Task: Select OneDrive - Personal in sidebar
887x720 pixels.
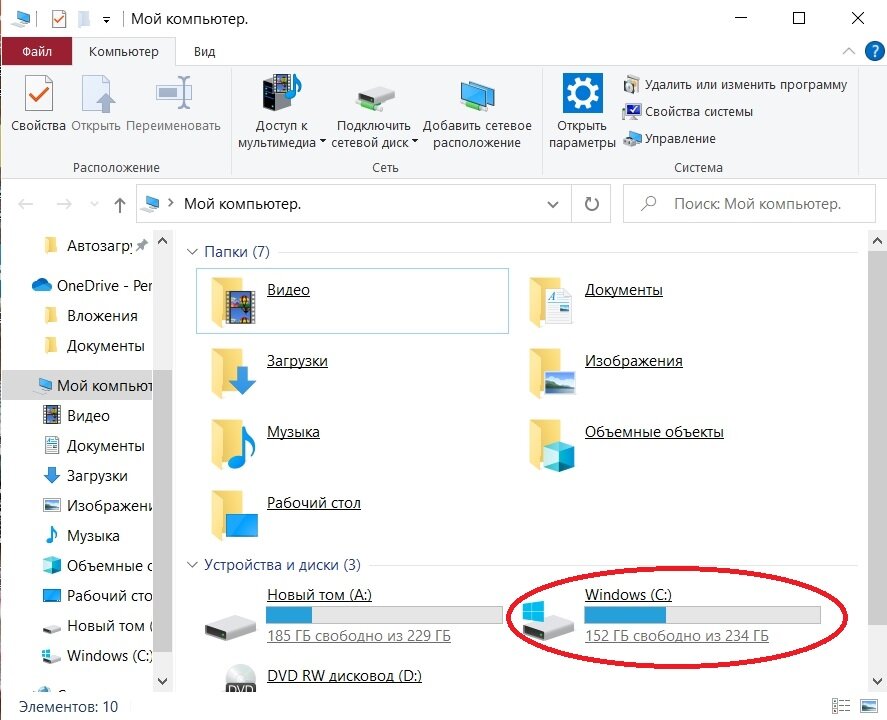Action: [93, 286]
